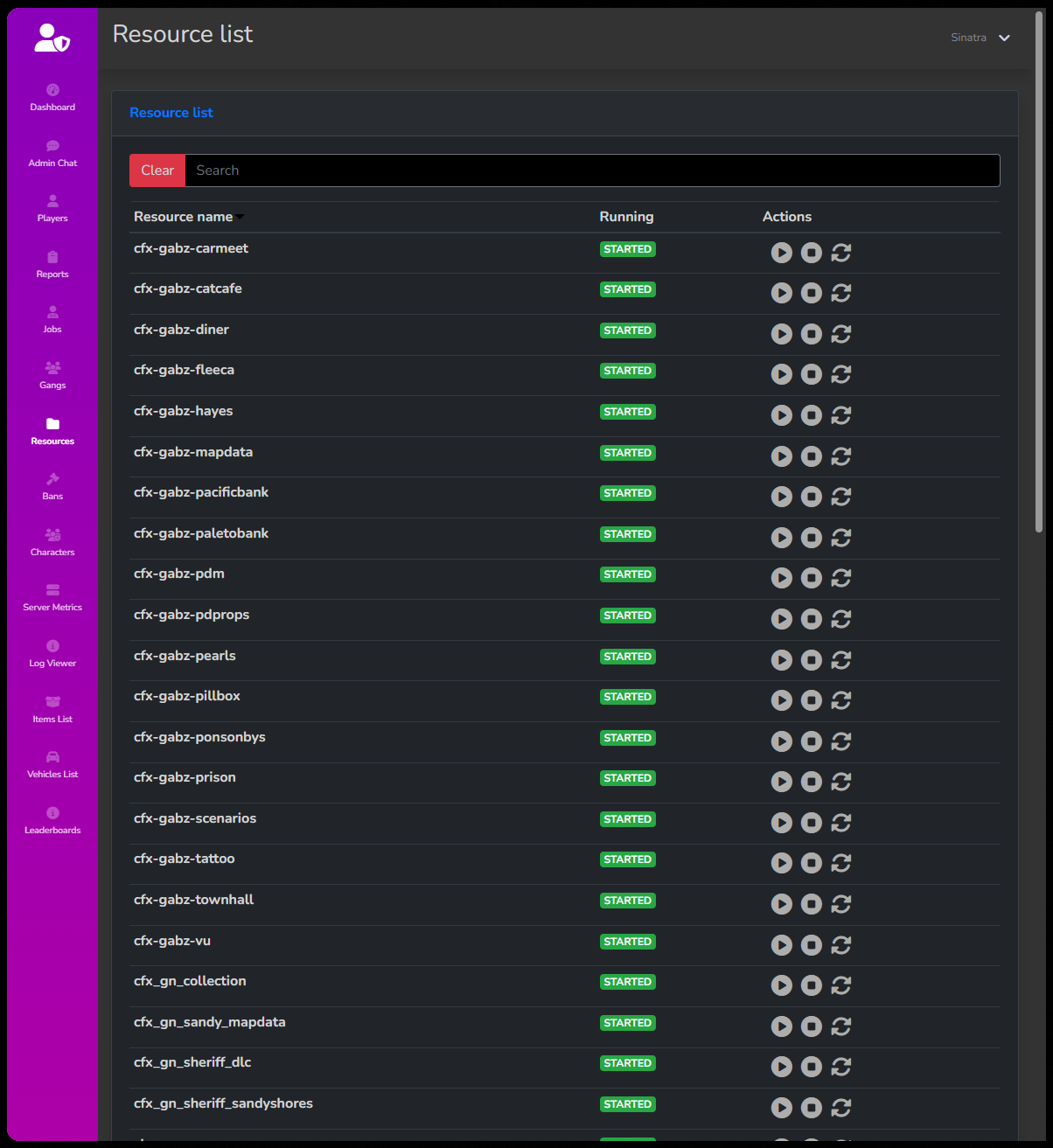Start the cfx-gabz-pdm resource
Screen dimensions: 1053x1148
782,578
